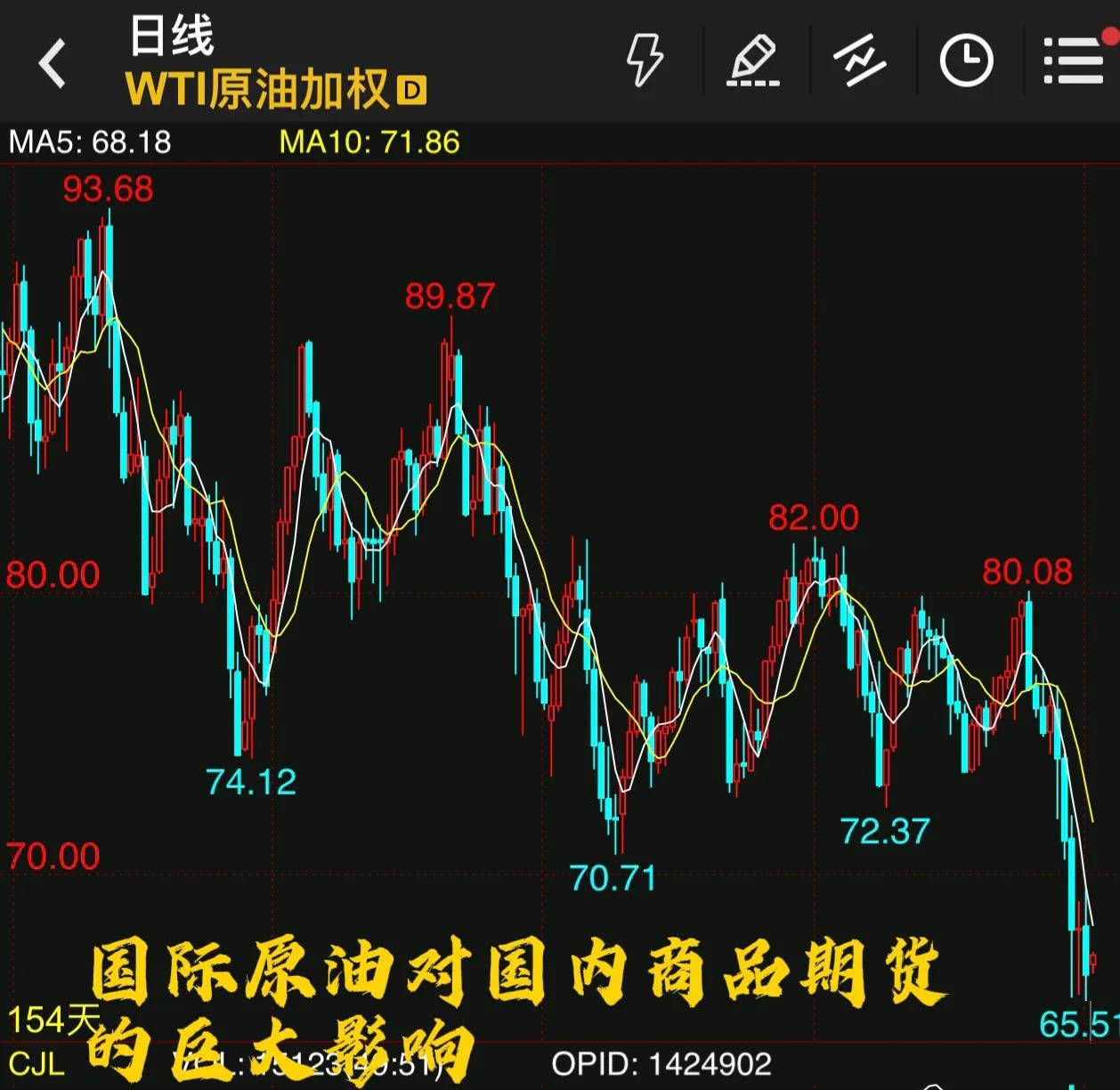Tap the CJL volume indicator label
The image size is (1120, 1090).
[37, 1064]
